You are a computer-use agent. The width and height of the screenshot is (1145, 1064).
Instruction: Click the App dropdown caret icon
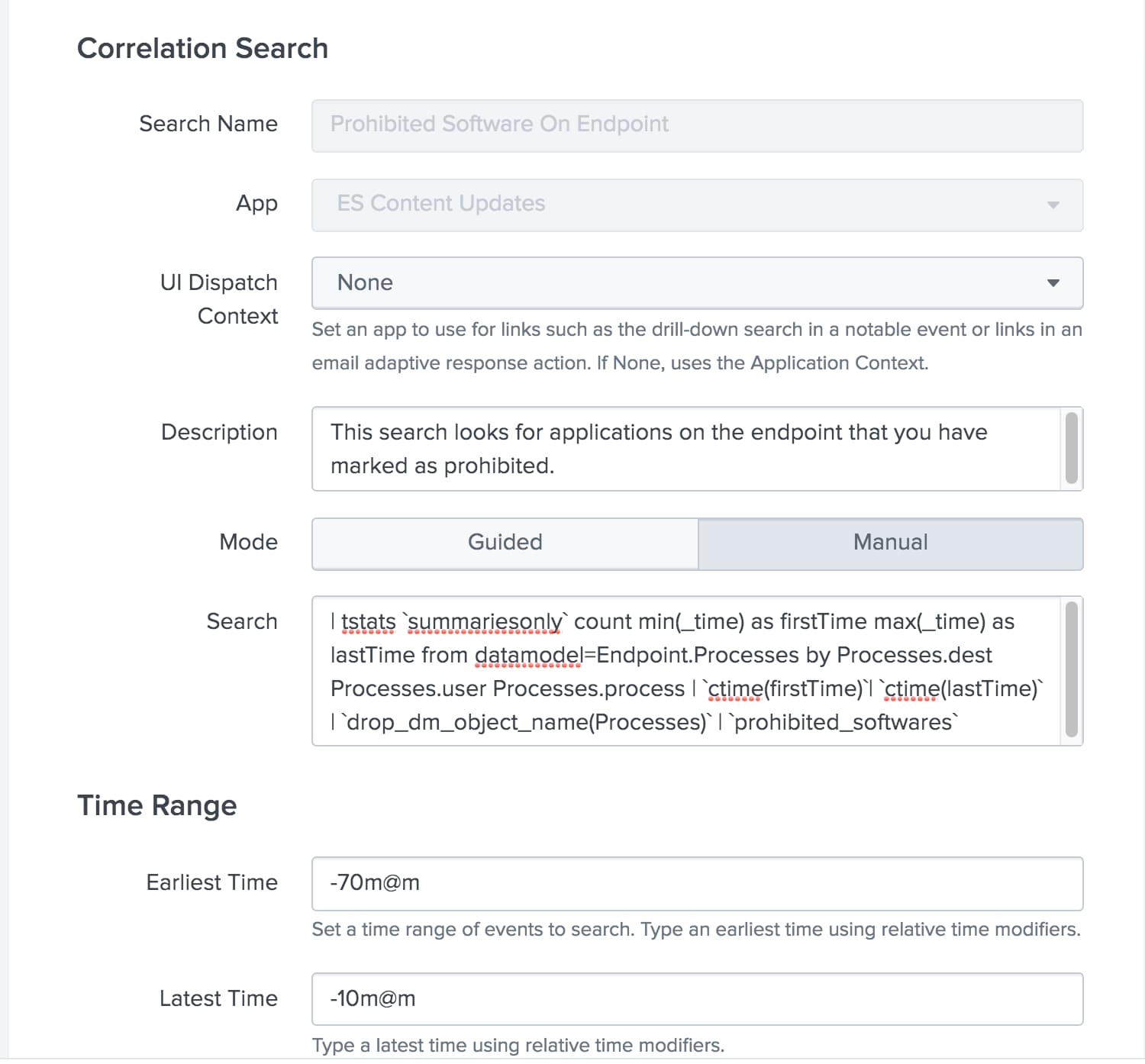1053,205
